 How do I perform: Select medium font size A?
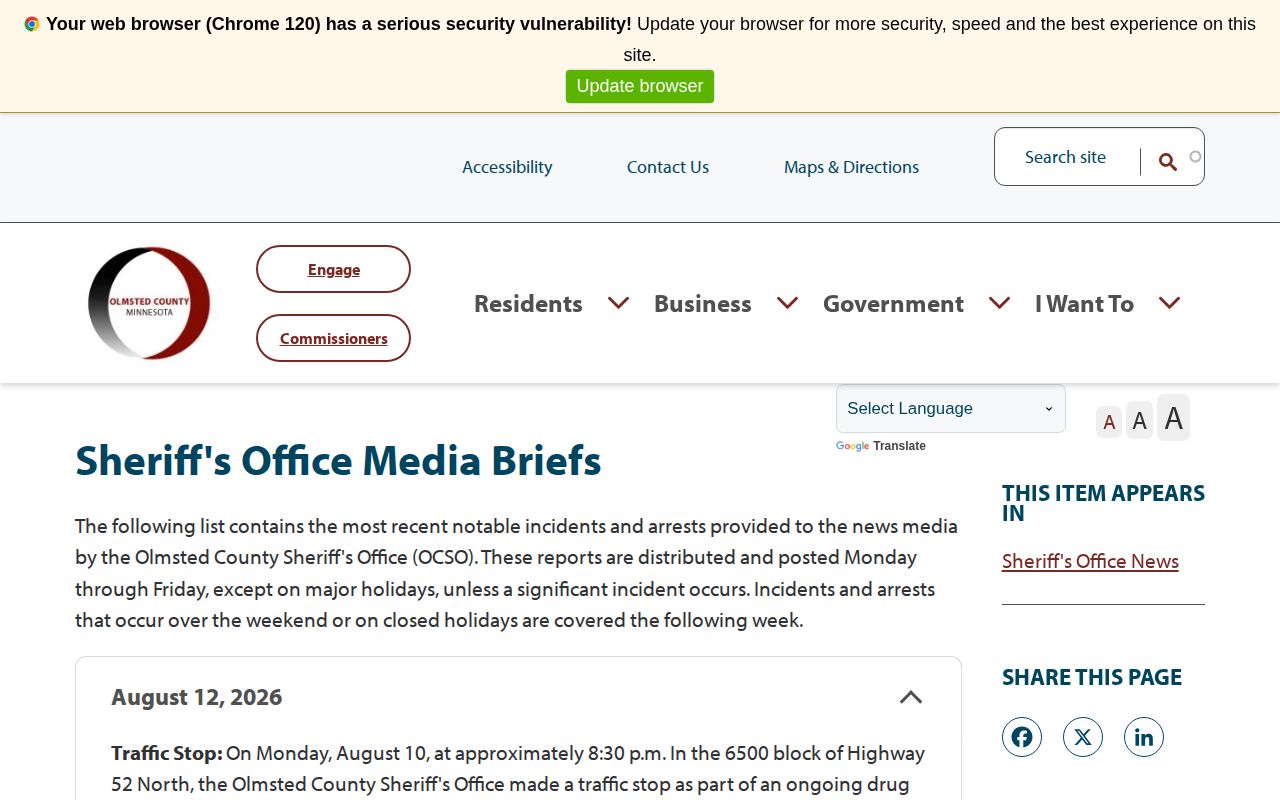point(1139,421)
